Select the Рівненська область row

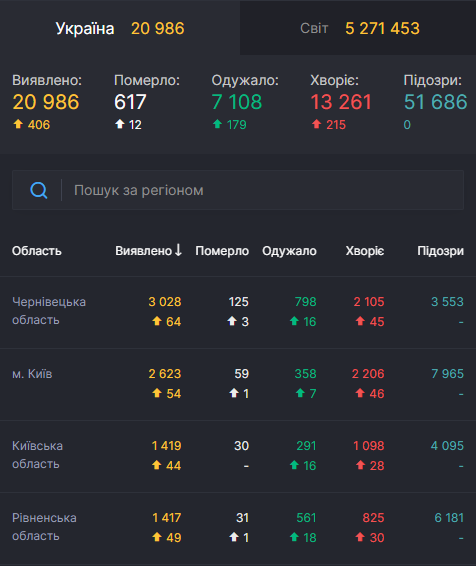click(x=238, y=528)
